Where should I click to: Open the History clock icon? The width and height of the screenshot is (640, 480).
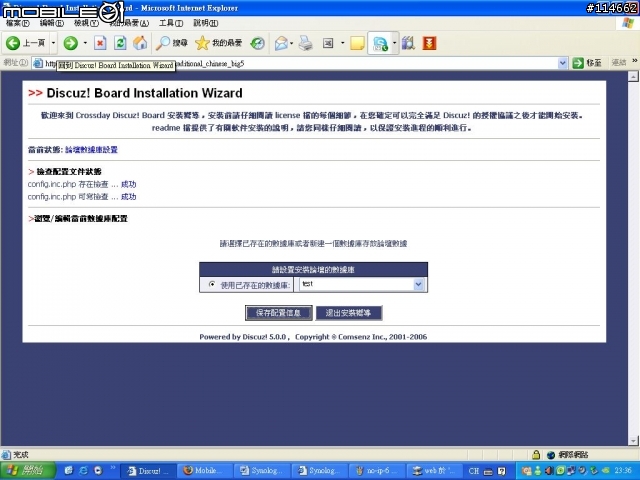tap(257, 43)
